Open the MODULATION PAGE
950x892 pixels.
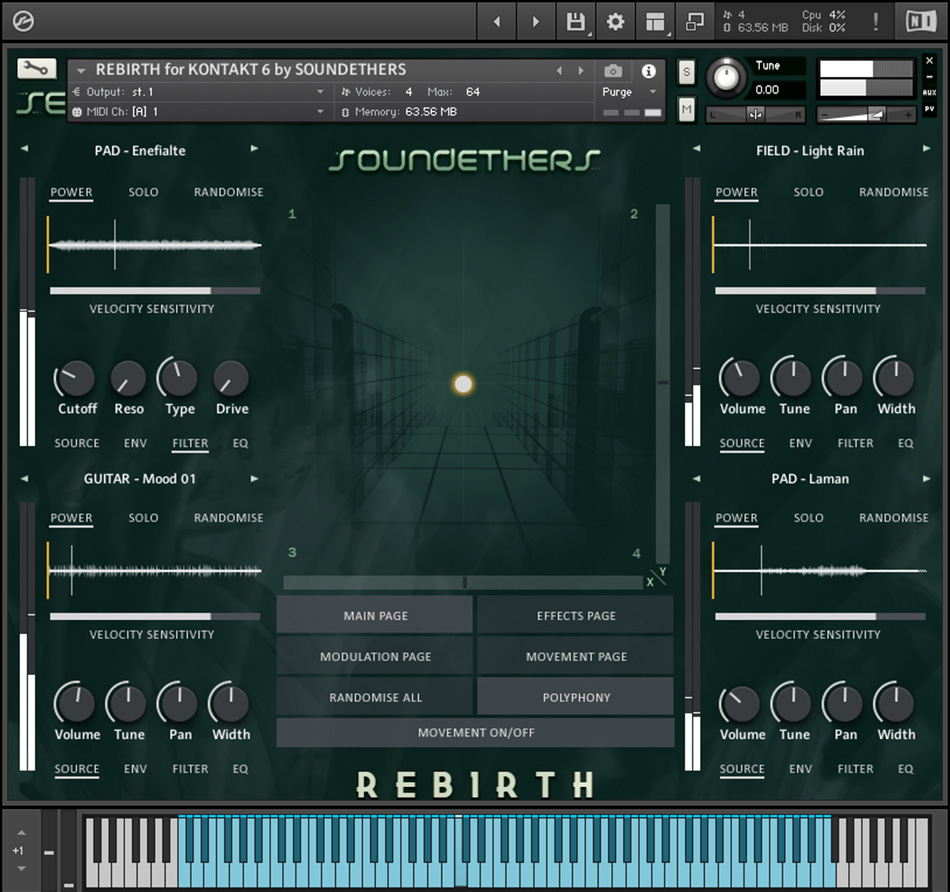375,656
